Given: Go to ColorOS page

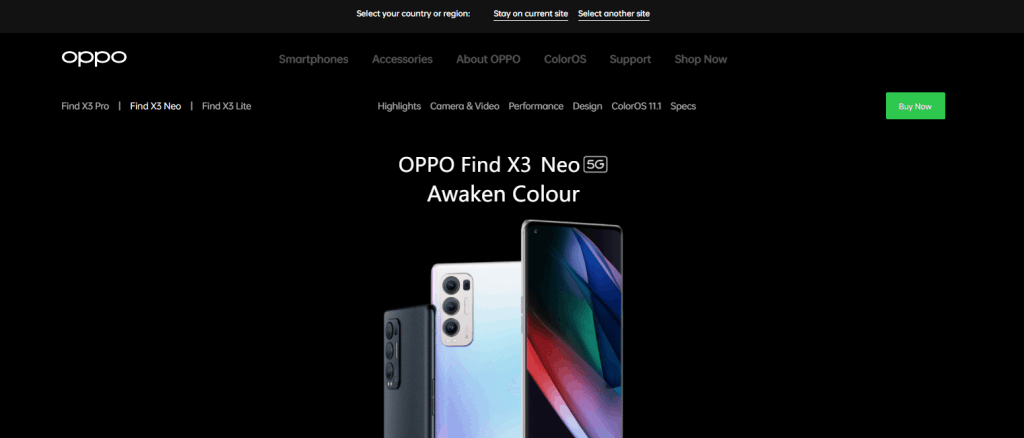Looking at the screenshot, I should pyautogui.click(x=565, y=59).
